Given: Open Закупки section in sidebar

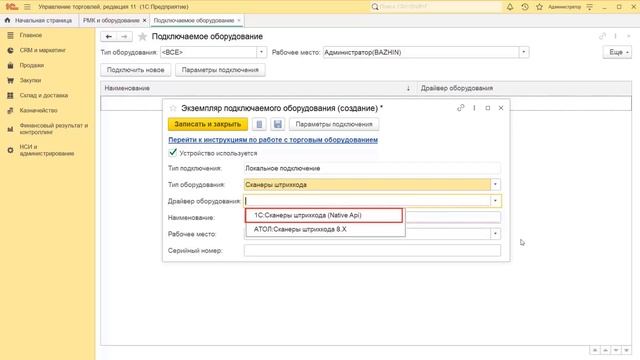Looking at the screenshot, I should click(x=30, y=80).
